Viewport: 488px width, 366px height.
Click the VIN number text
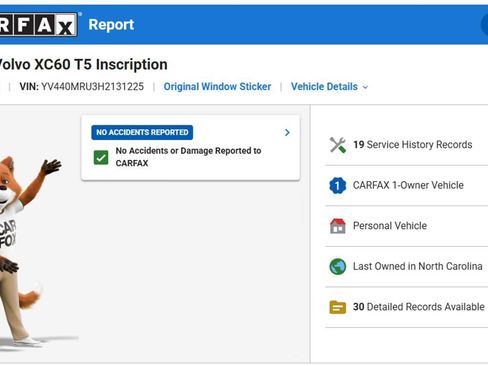tap(92, 87)
